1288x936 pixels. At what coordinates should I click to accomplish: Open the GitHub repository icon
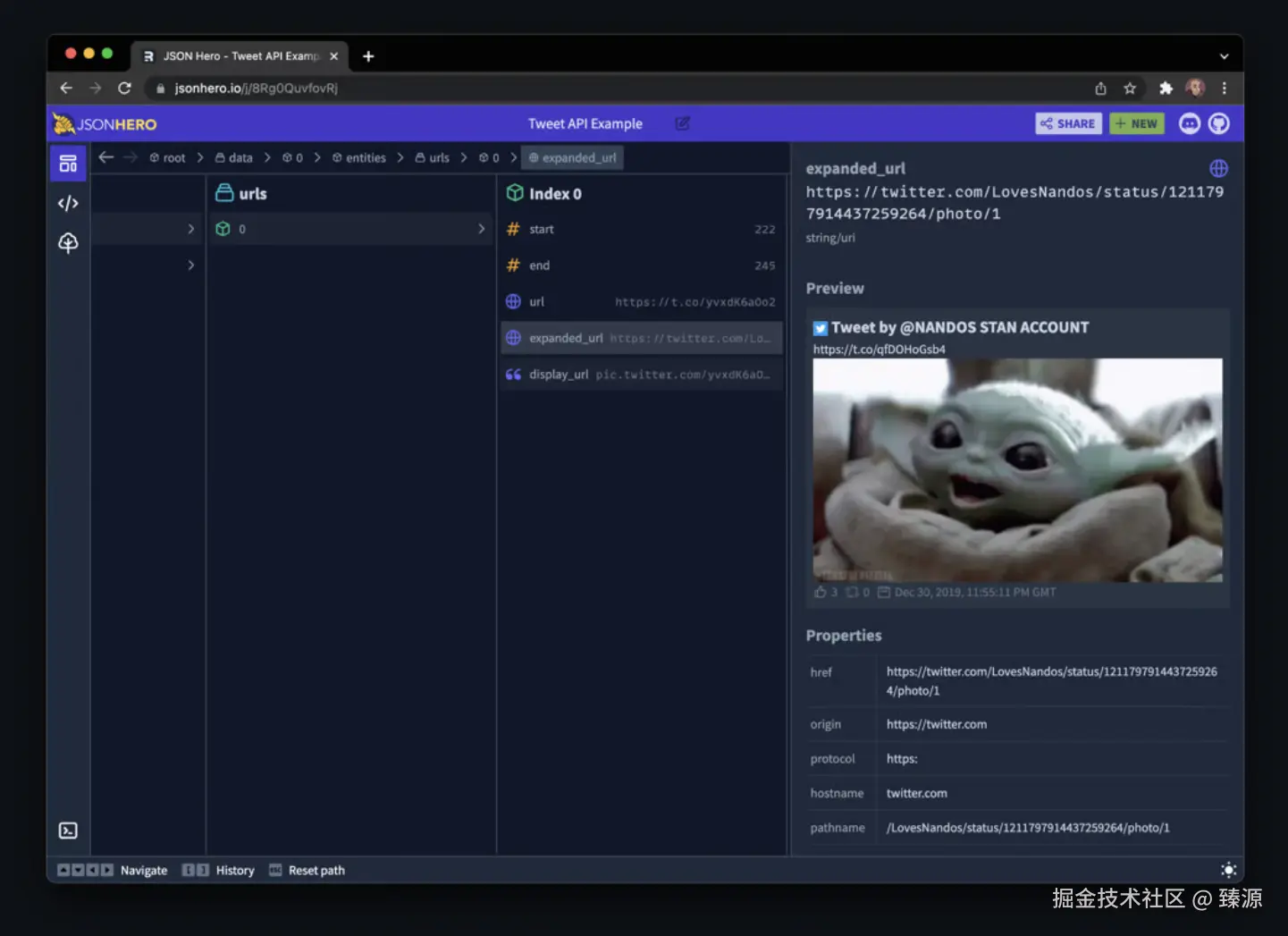[x=1219, y=123]
